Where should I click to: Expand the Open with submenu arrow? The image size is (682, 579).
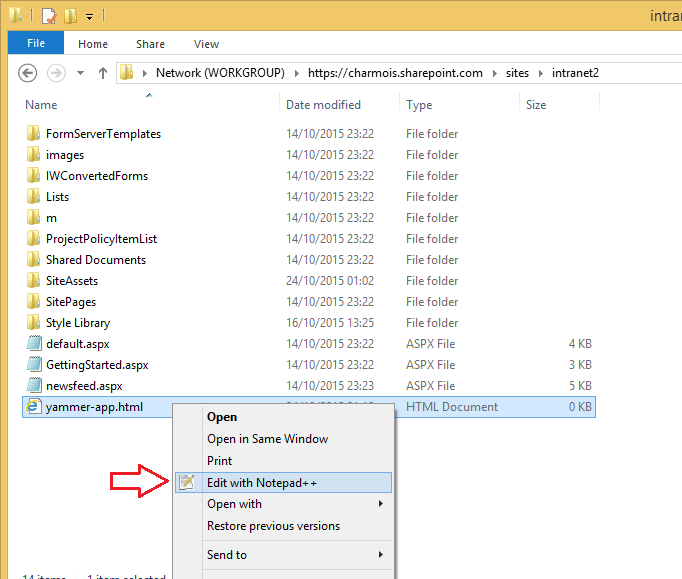(381, 504)
